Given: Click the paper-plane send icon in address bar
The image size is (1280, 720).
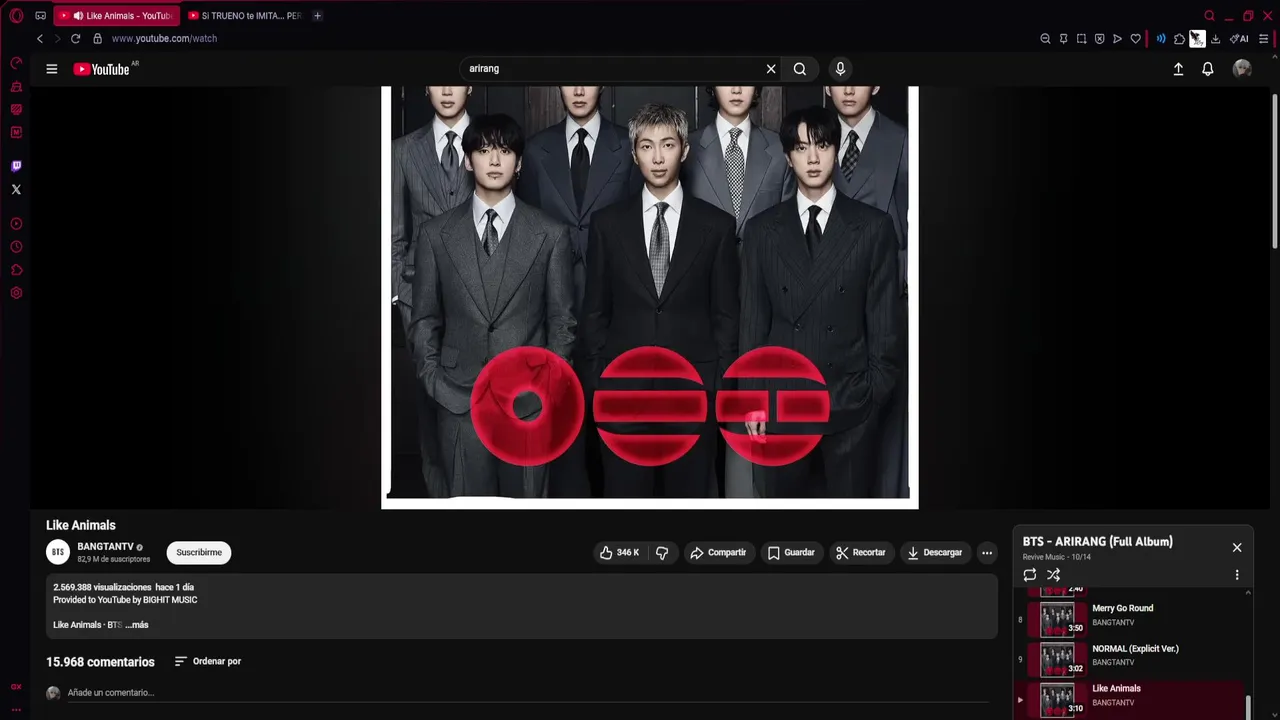Looking at the screenshot, I should pos(1117,39).
